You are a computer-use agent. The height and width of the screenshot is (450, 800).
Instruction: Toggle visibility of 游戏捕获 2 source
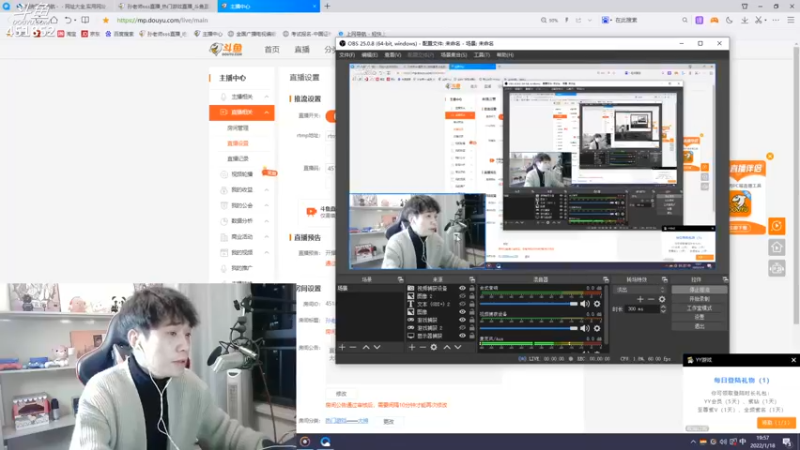(x=462, y=328)
